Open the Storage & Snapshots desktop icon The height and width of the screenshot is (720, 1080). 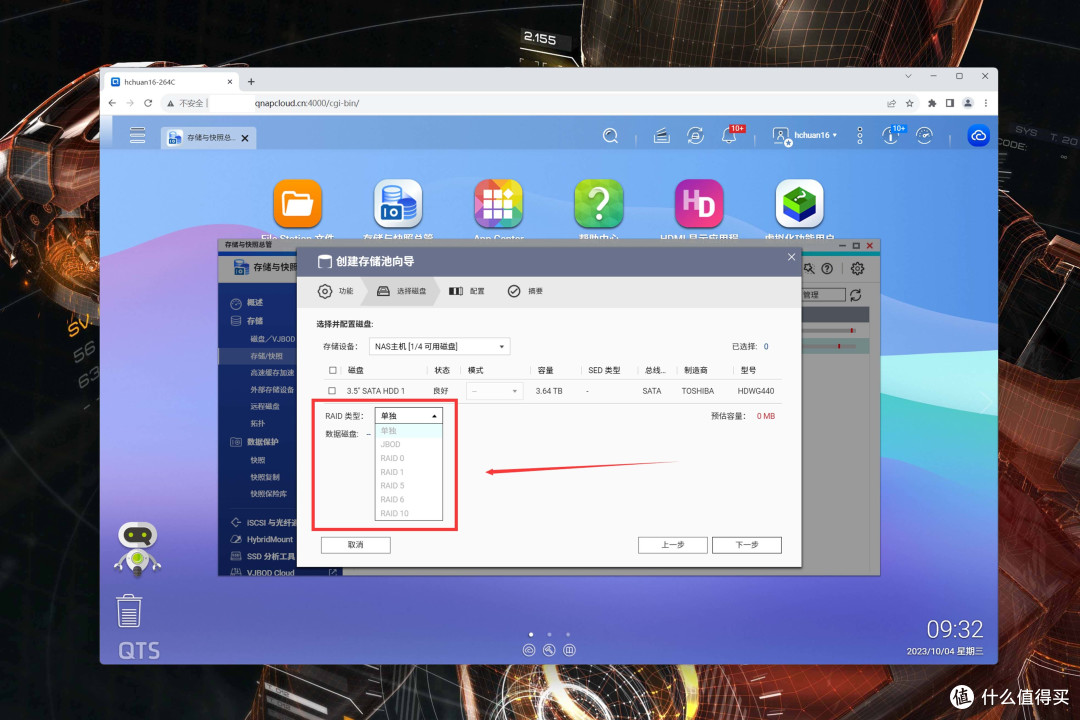click(x=398, y=203)
